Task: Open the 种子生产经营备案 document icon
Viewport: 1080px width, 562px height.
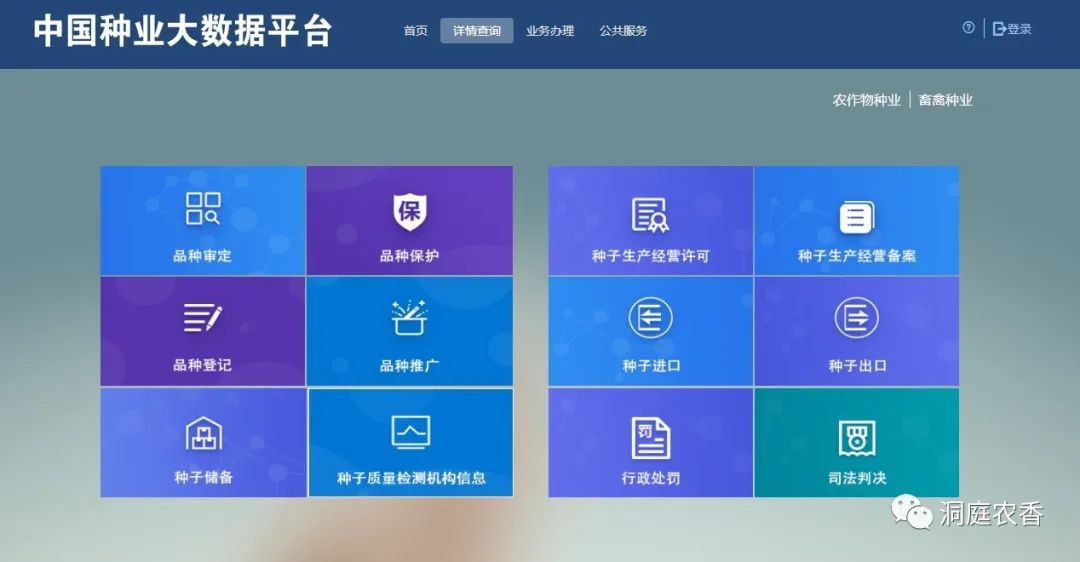Action: click(857, 218)
